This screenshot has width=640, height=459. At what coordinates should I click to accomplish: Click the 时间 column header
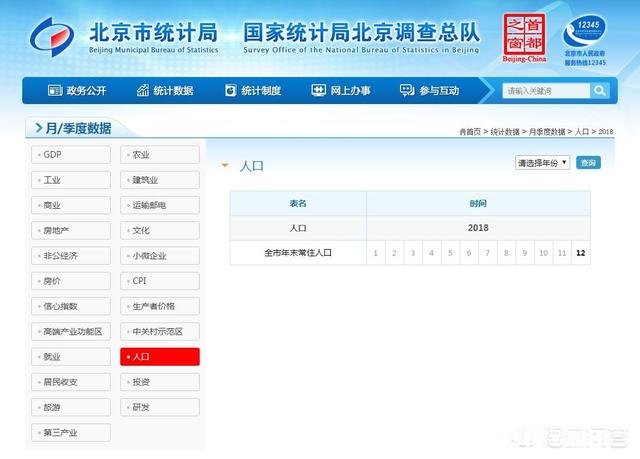click(x=478, y=204)
